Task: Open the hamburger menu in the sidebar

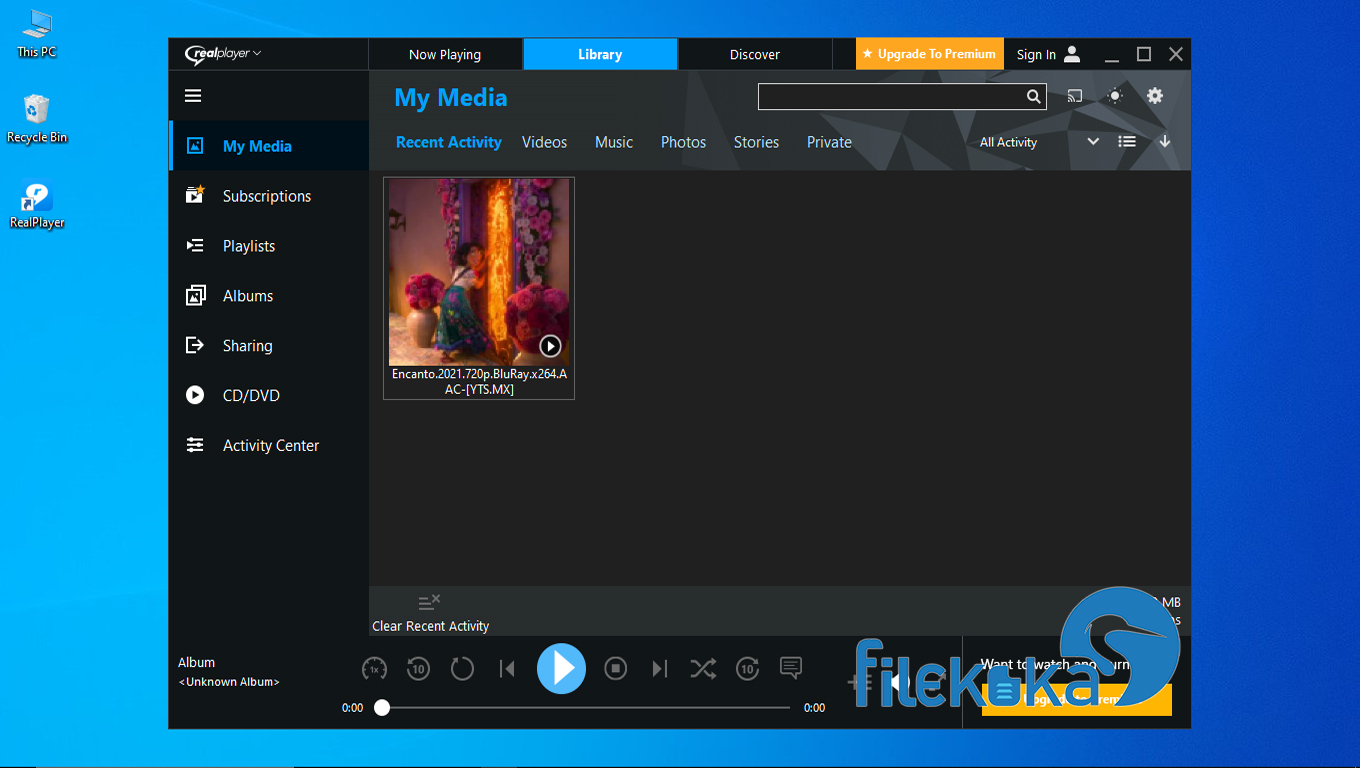Action: [193, 96]
